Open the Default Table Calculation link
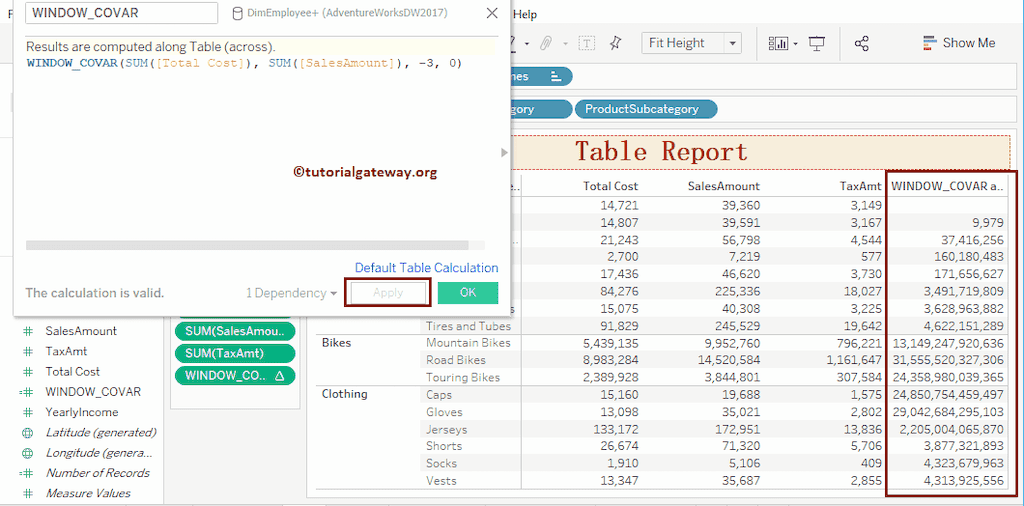Image resolution: width=1024 pixels, height=506 pixels. [x=426, y=268]
